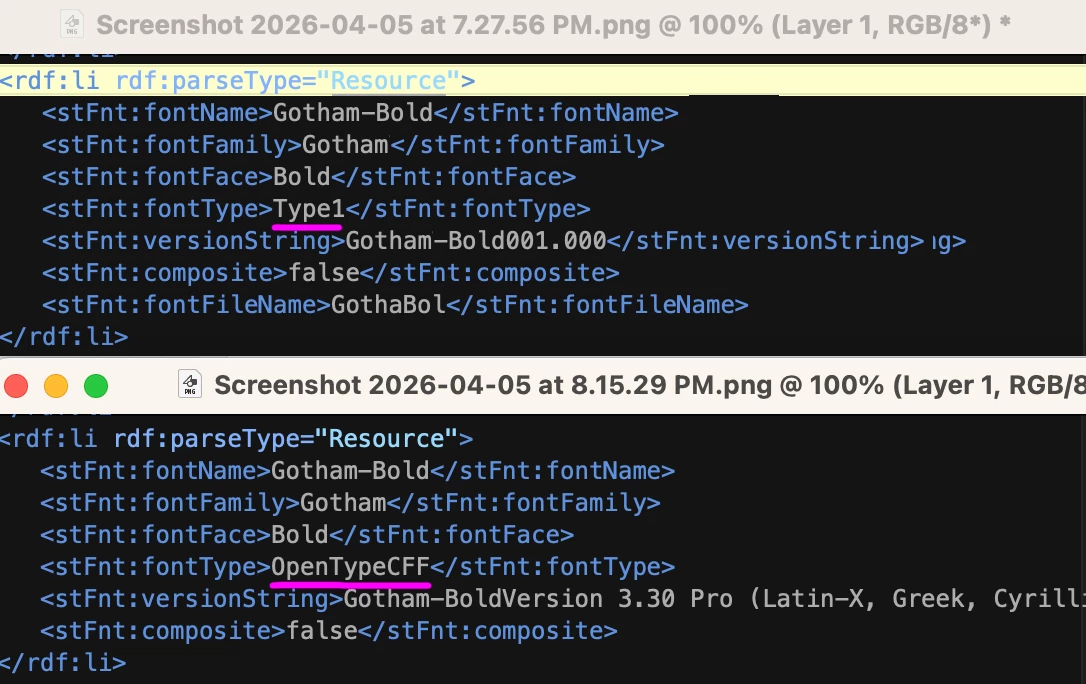The image size is (1086, 684).
Task: Click the closing </rdf:li> tag in the 8.15.29 PM window
Action: tap(63, 663)
